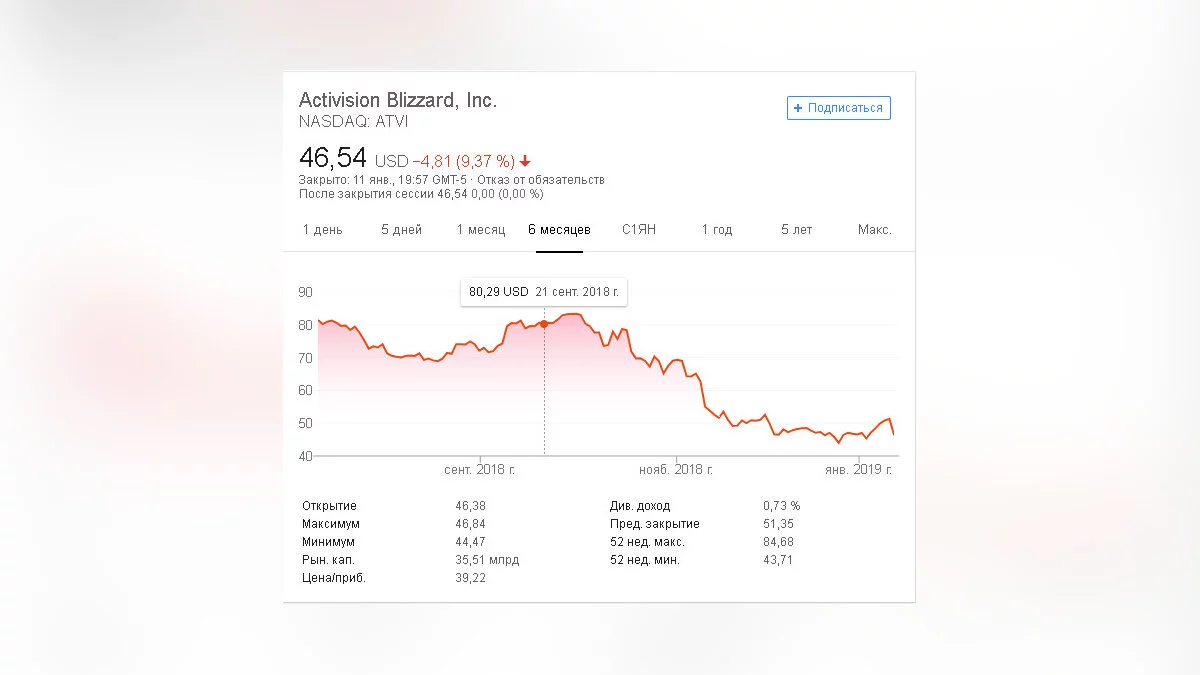Show the Макс. full history tab
The height and width of the screenshot is (675, 1200).
coord(874,230)
